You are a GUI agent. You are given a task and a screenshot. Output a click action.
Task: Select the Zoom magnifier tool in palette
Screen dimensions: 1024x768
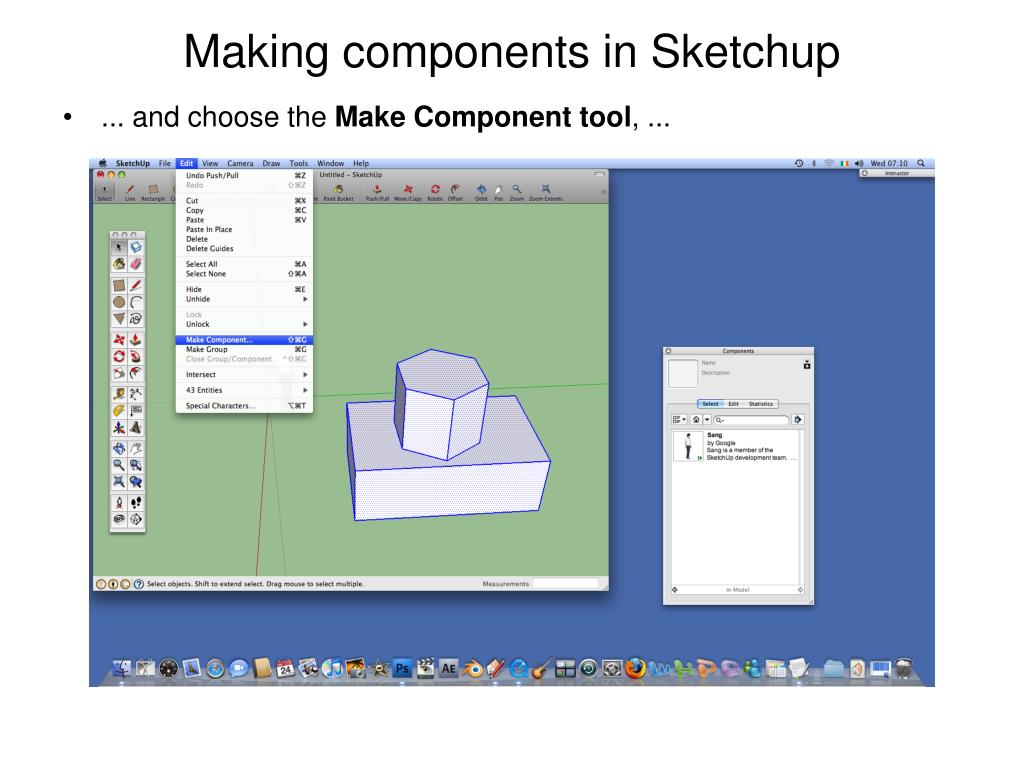(119, 465)
